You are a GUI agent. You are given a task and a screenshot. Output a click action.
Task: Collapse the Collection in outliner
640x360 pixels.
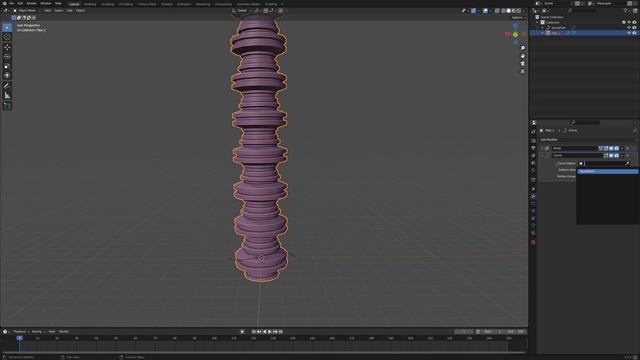pos(538,22)
